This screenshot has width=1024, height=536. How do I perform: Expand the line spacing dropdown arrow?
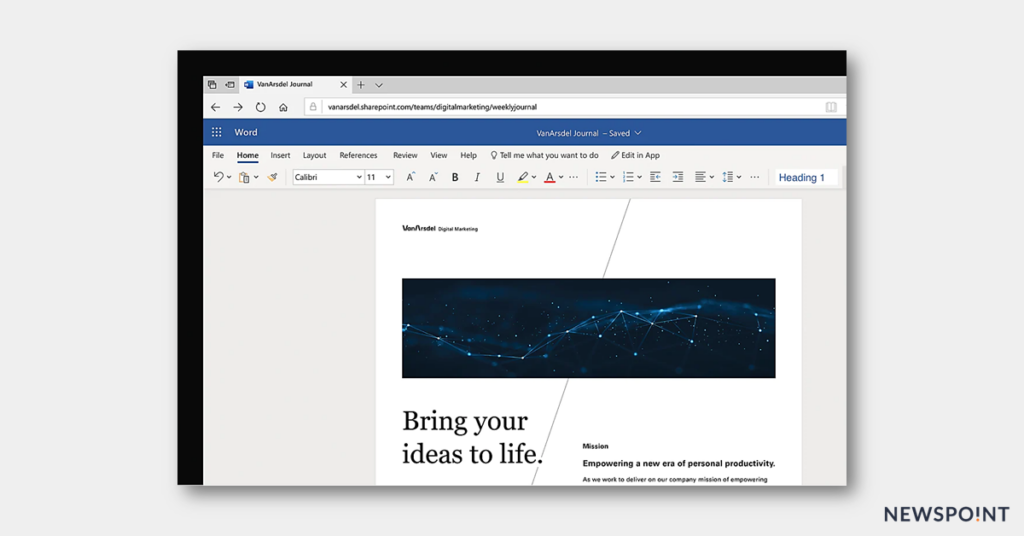tap(739, 177)
